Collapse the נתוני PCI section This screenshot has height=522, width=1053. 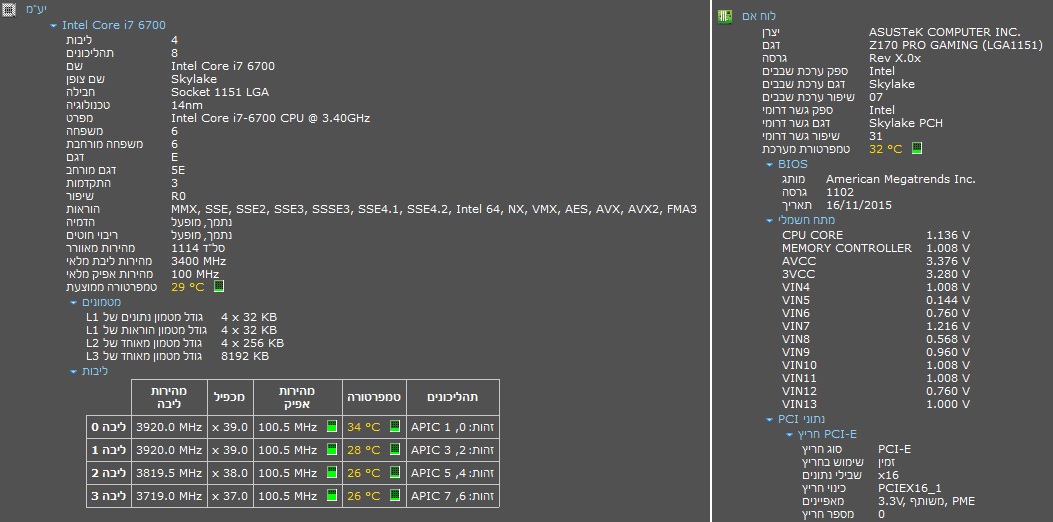tap(770, 420)
